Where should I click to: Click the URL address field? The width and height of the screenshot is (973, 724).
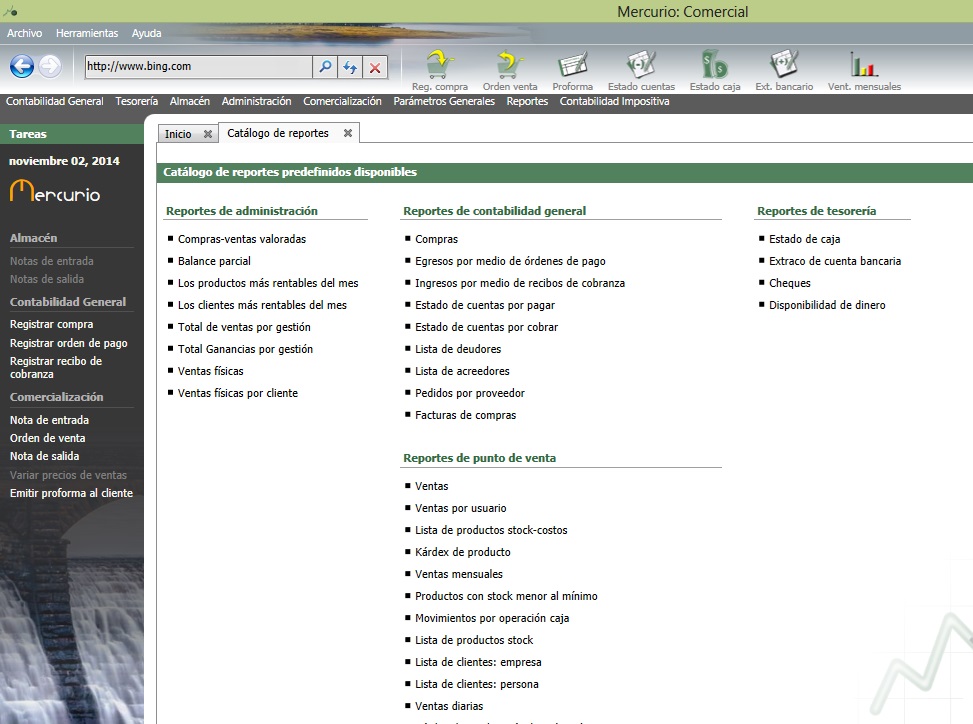pos(198,67)
